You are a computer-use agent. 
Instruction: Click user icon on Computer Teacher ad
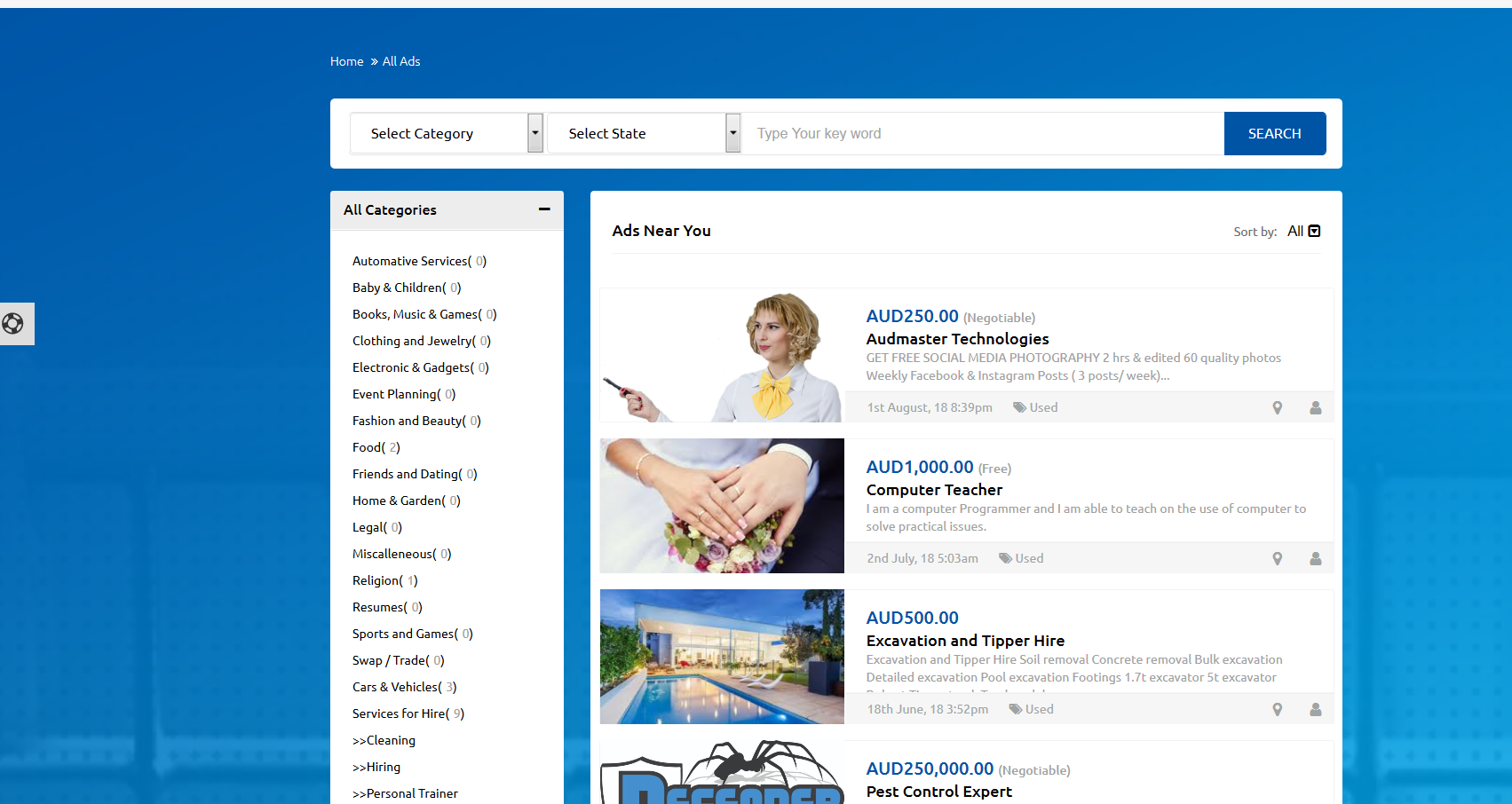coord(1315,559)
